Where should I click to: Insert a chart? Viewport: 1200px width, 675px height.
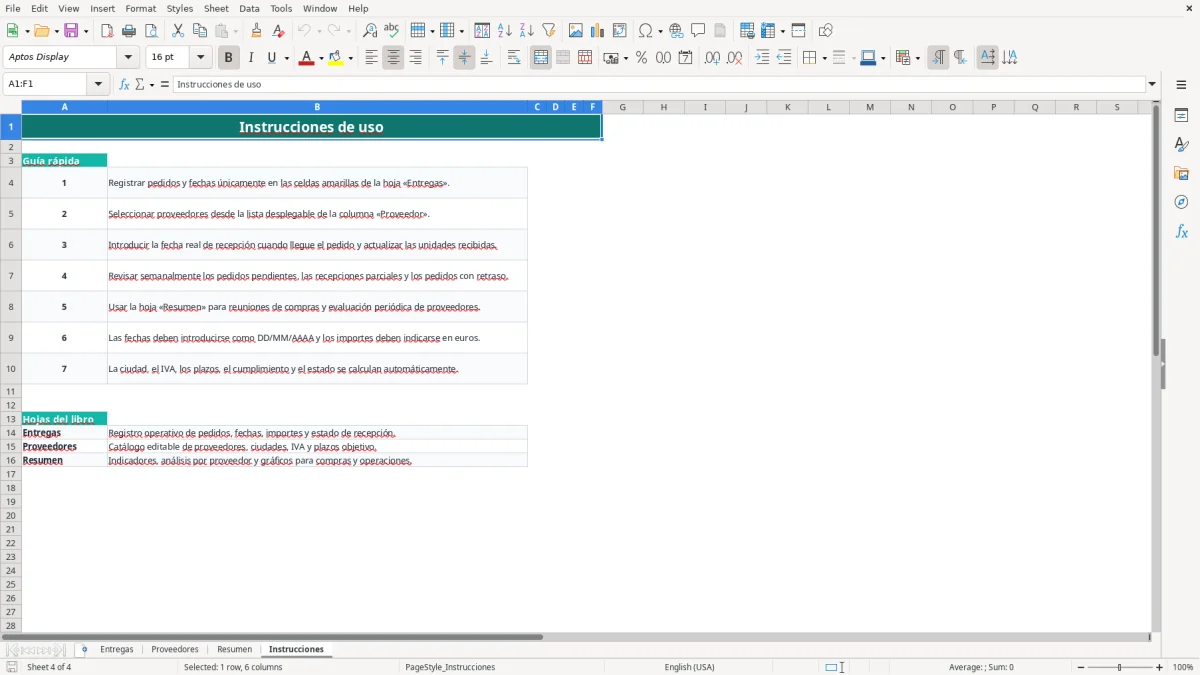598,31
